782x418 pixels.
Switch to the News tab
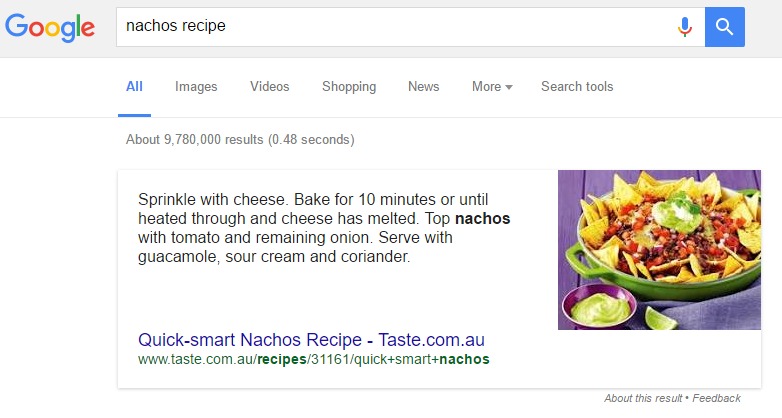pyautogui.click(x=423, y=87)
